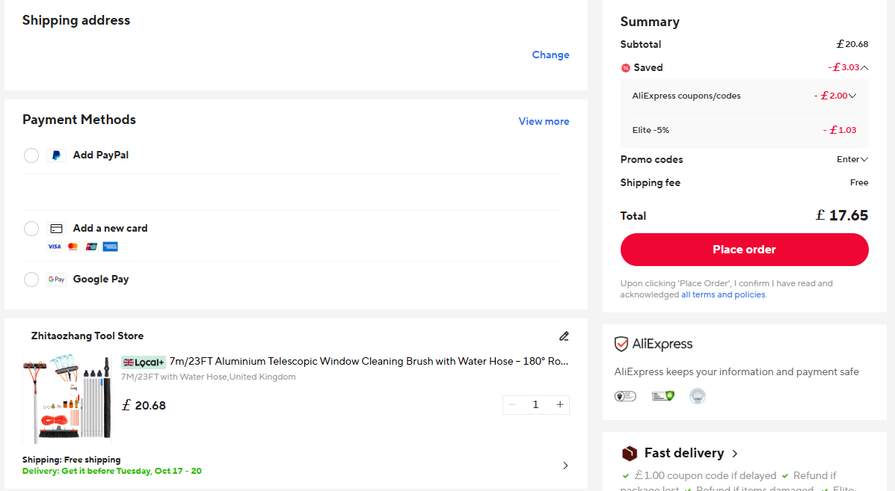Open the Zhitaozhang Tool Store name
This screenshot has height=491, width=895.
(87, 336)
